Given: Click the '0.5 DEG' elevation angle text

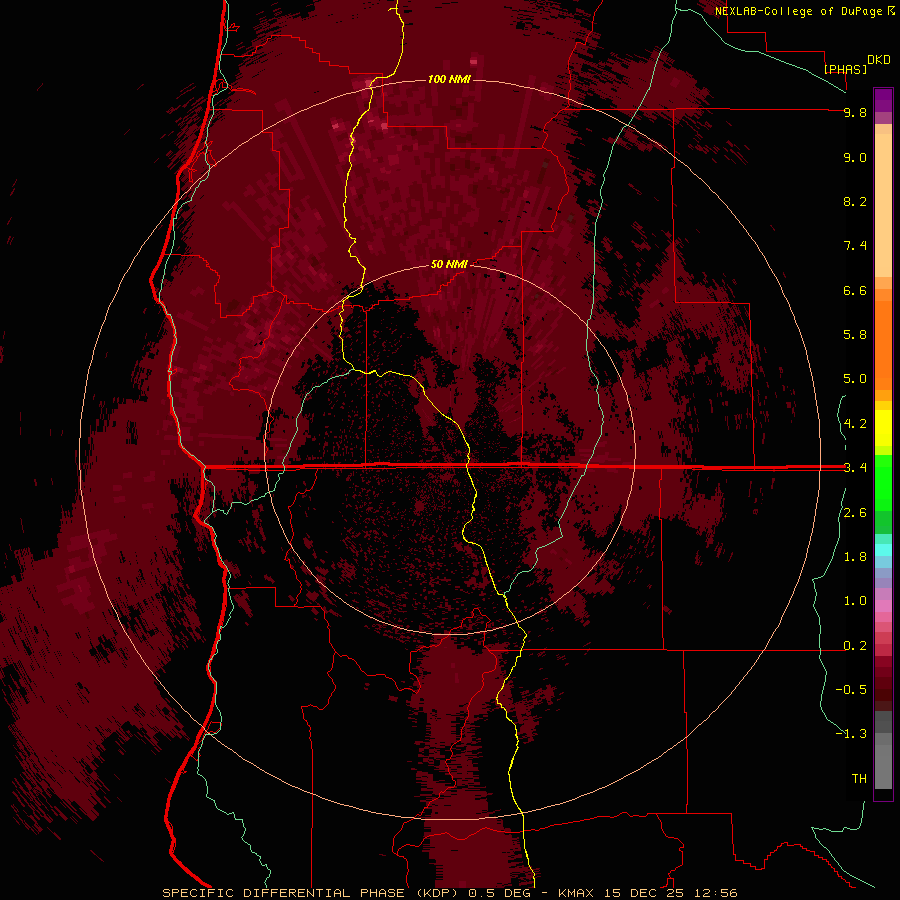Looking at the screenshot, I should tap(499, 893).
